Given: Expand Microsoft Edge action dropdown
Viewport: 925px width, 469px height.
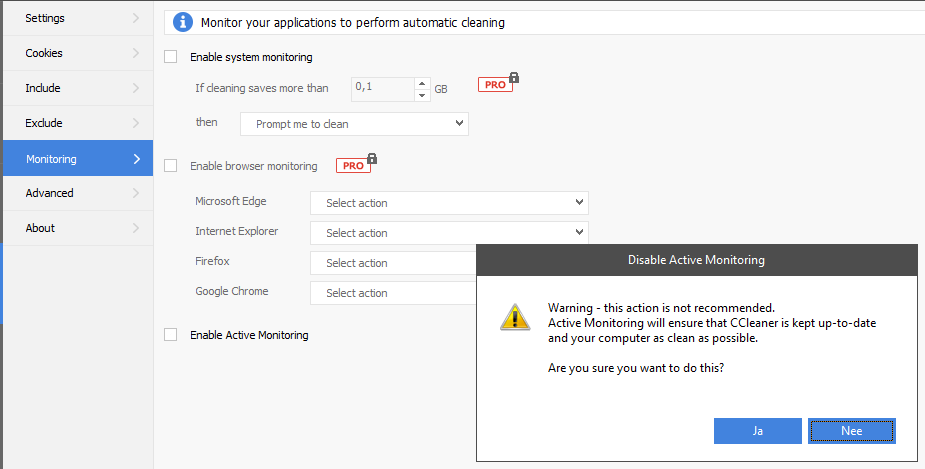Looking at the screenshot, I should [x=449, y=203].
